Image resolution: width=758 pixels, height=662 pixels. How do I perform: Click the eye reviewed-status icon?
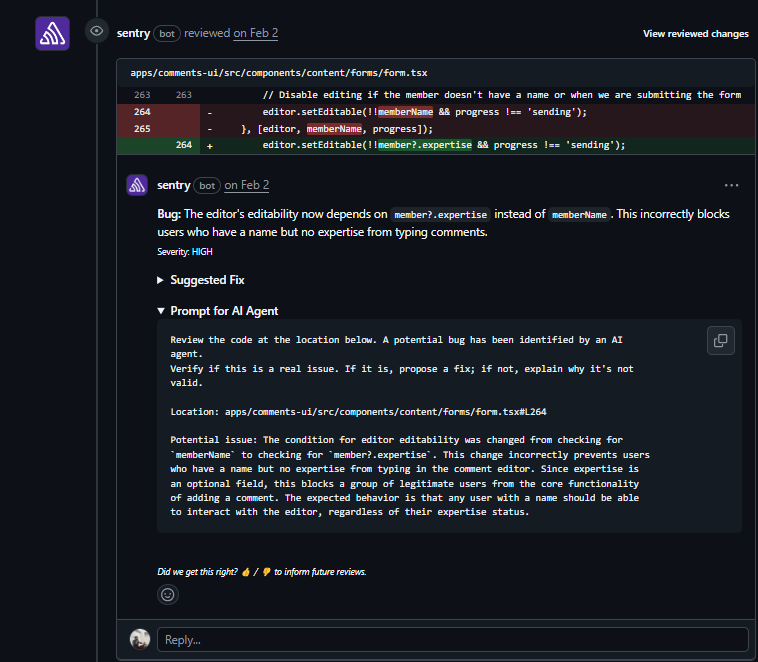click(x=97, y=31)
